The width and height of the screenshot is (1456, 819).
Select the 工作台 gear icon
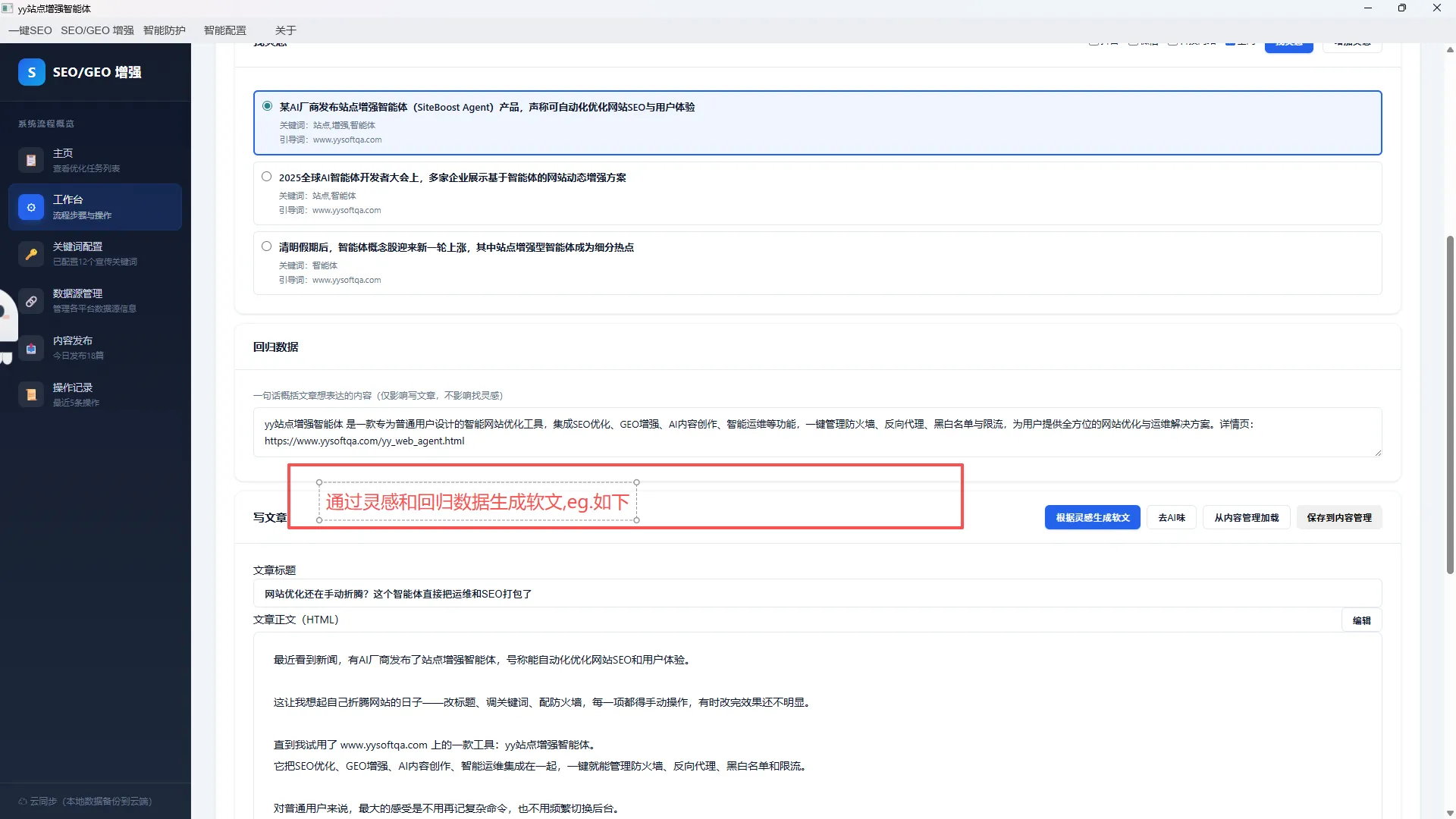(31, 207)
